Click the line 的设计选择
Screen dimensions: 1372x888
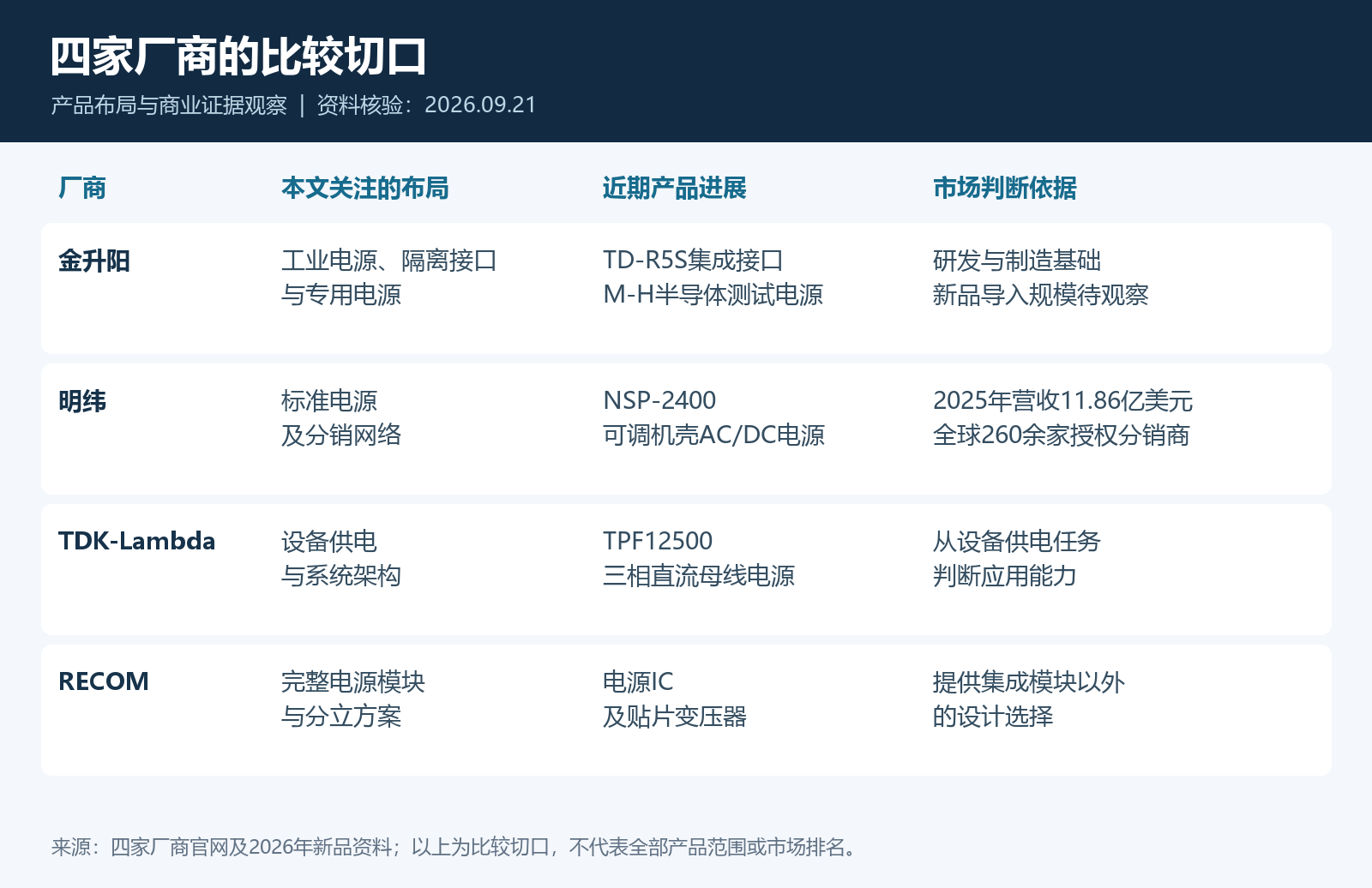993,717
